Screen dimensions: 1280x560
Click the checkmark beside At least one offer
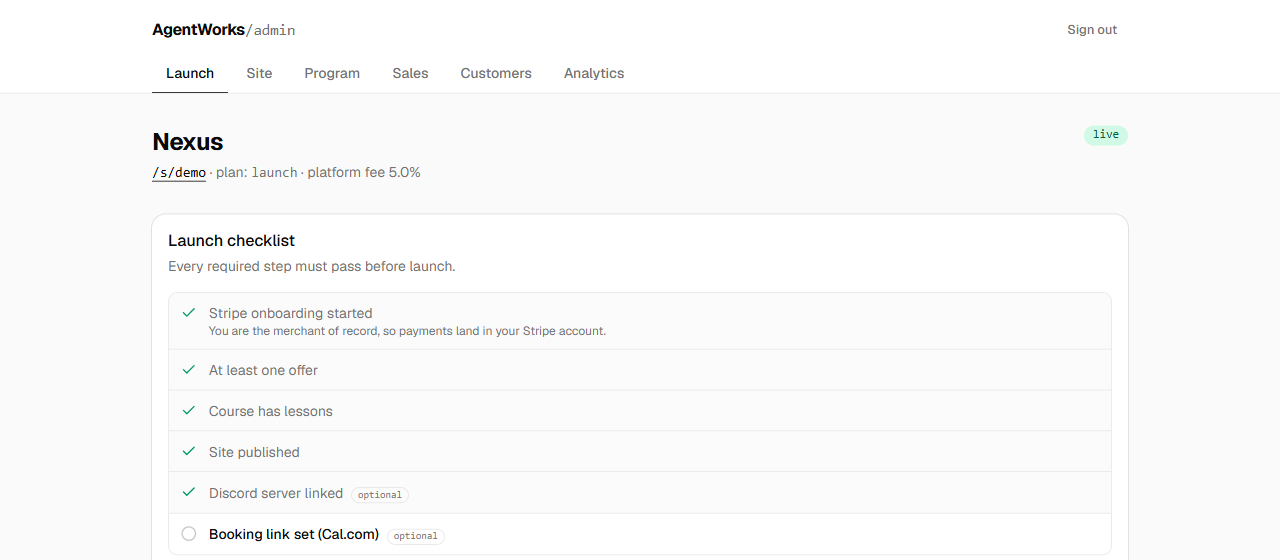tap(188, 370)
